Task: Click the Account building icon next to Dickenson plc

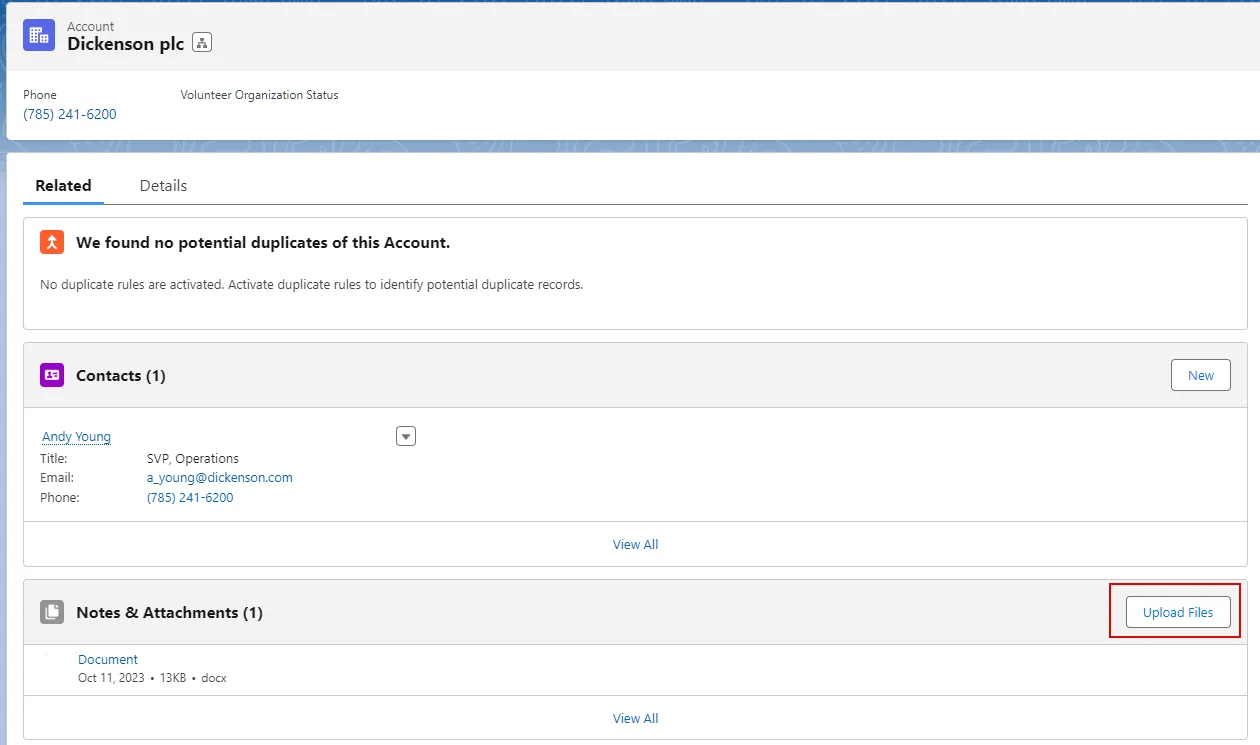Action: (x=38, y=34)
